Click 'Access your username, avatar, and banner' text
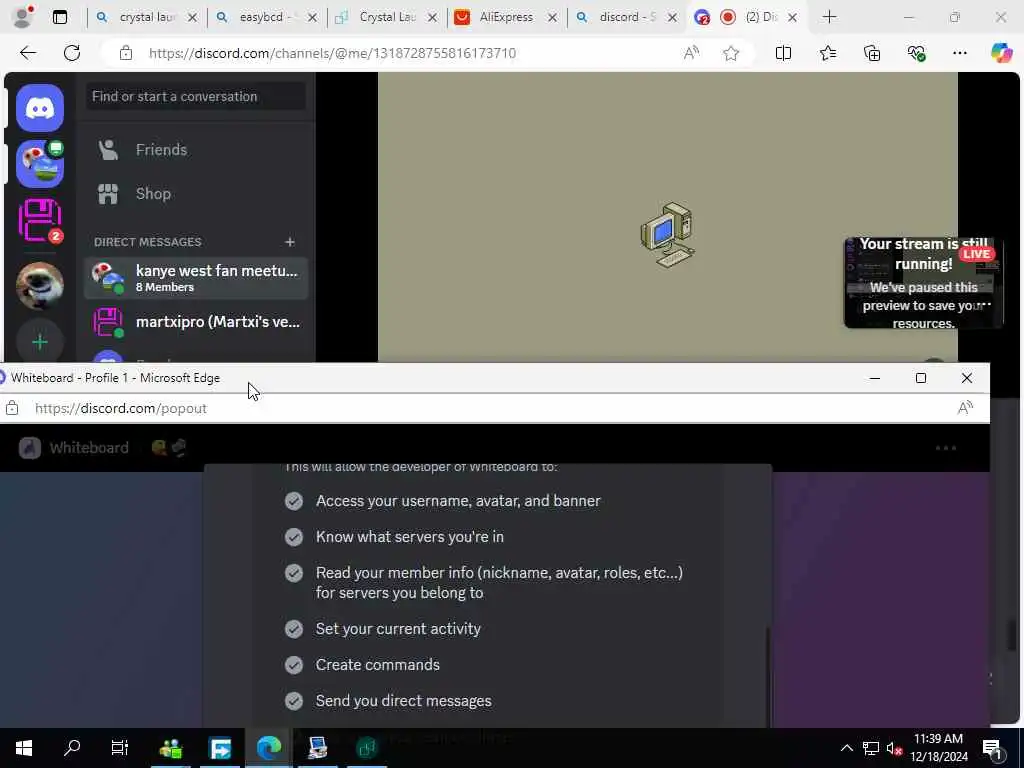 click(458, 501)
